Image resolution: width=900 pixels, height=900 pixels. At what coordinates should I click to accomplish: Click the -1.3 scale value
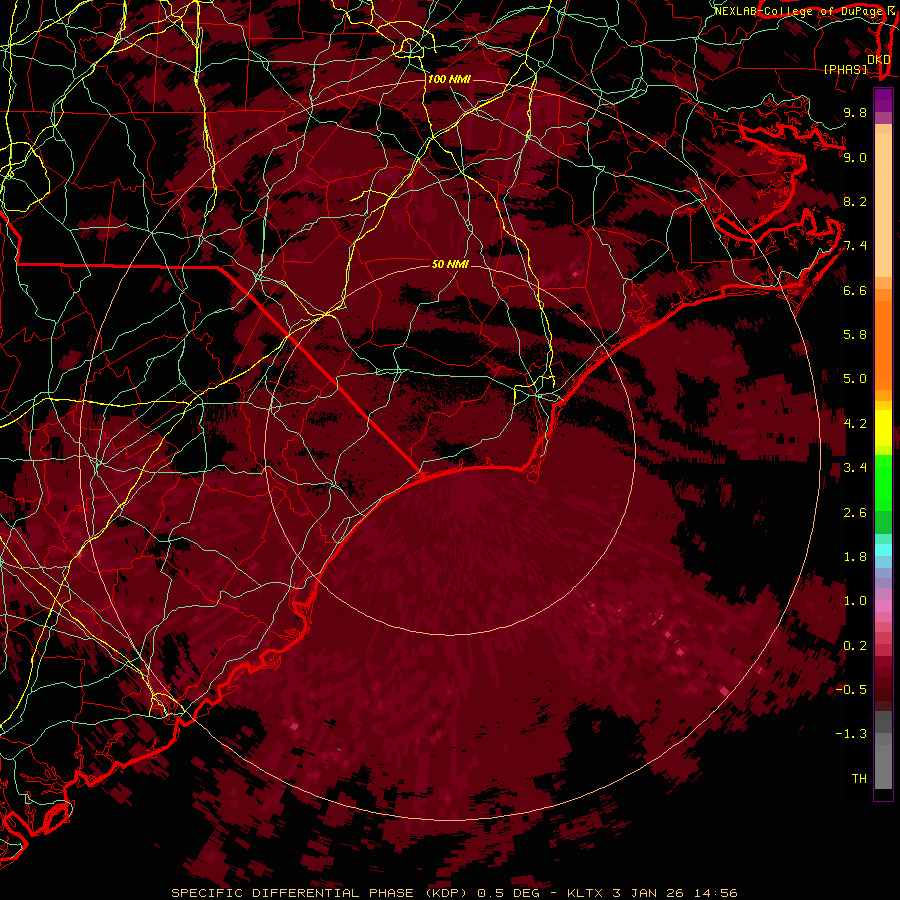[852, 734]
